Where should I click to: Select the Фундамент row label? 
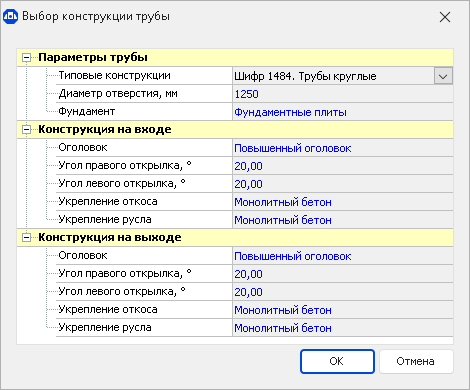coord(87,111)
